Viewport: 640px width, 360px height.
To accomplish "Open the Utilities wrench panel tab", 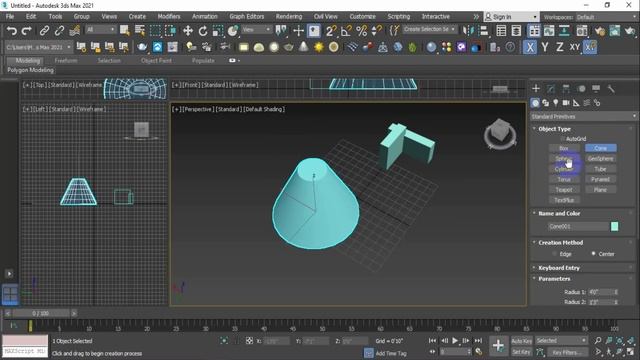I will tap(611, 89).
